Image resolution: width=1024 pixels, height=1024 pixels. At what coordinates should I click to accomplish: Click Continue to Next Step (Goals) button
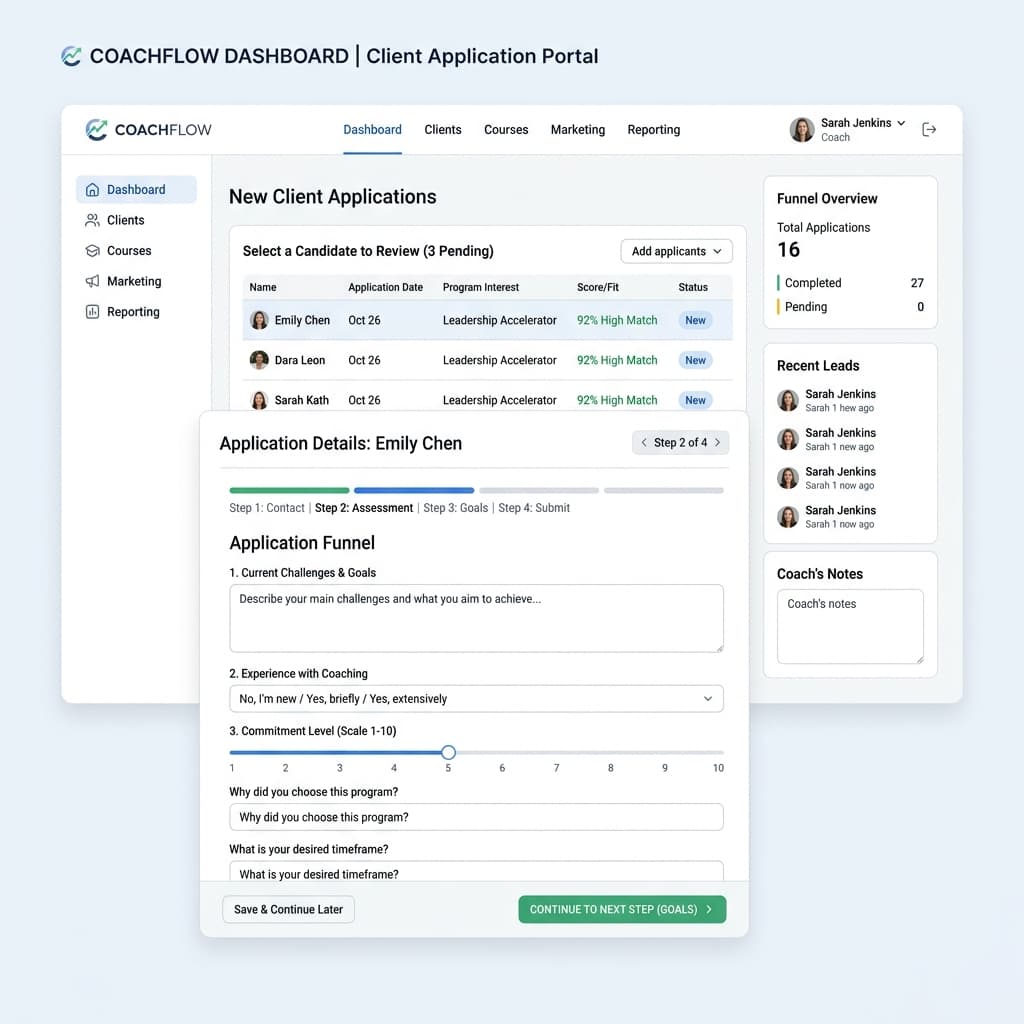point(622,909)
